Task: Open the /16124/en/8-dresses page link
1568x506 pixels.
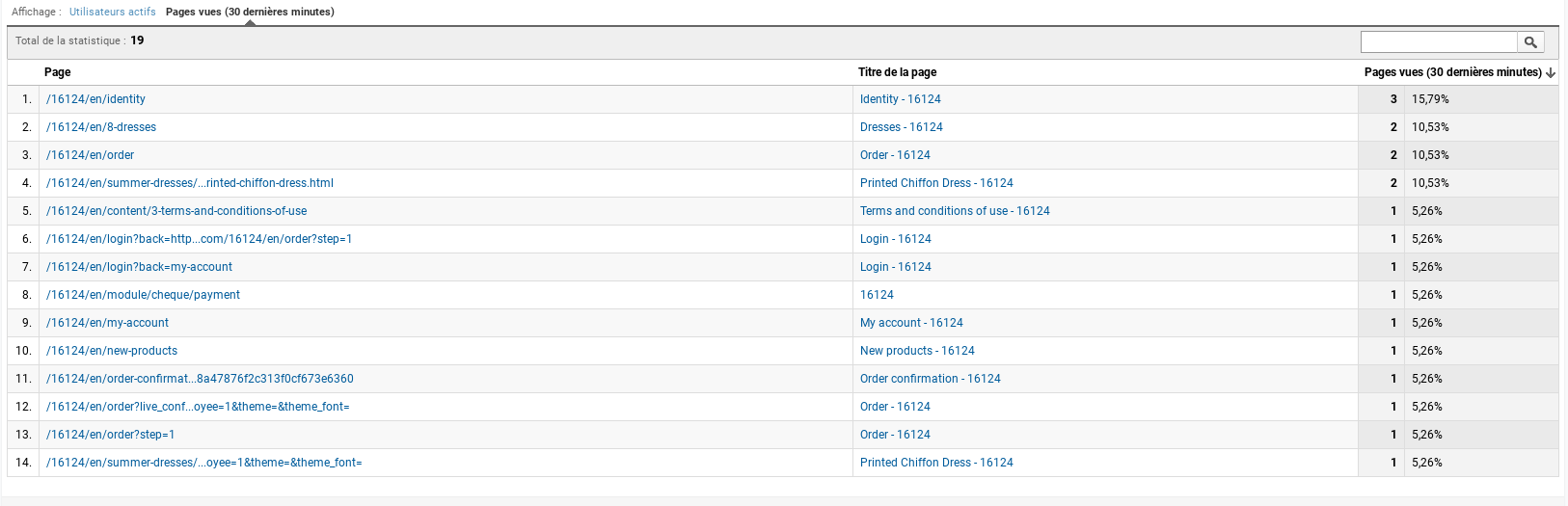Action: [x=101, y=127]
